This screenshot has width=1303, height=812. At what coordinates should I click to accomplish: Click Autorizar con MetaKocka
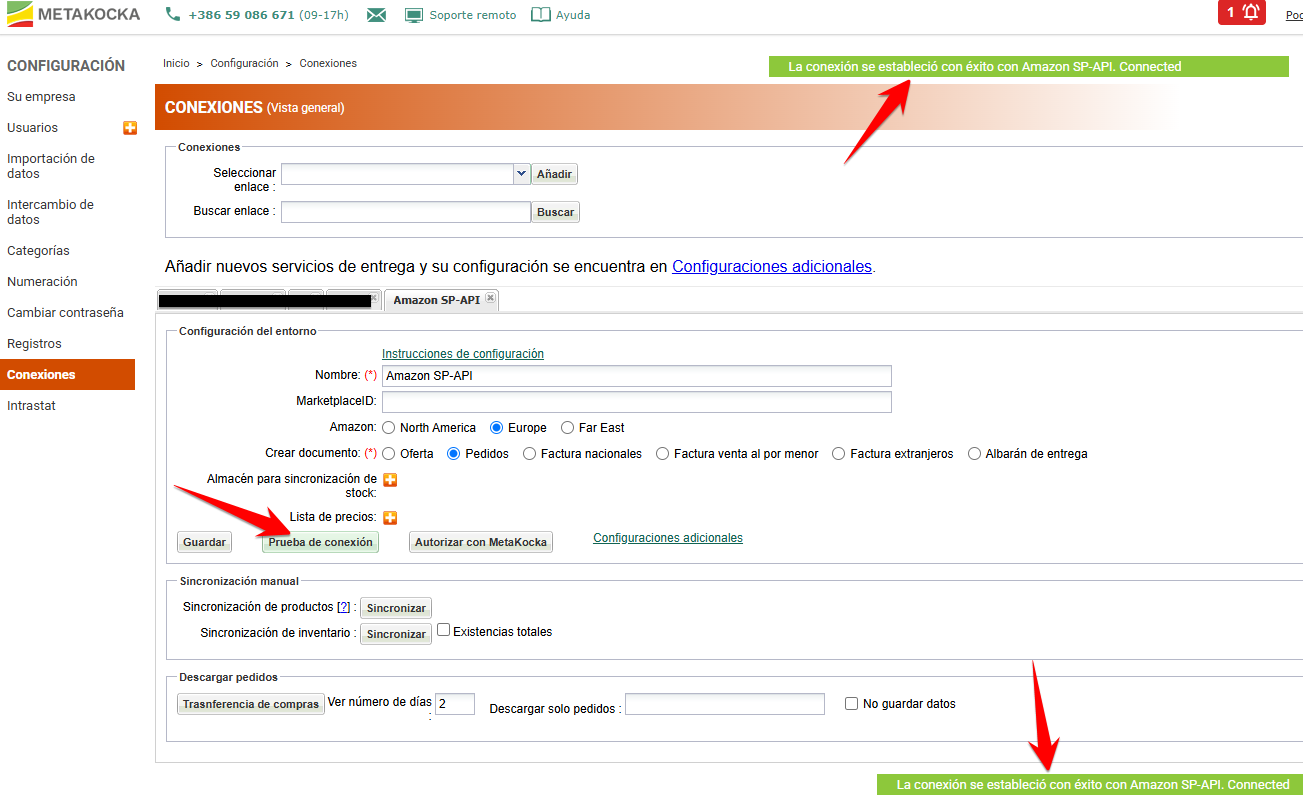(x=481, y=542)
